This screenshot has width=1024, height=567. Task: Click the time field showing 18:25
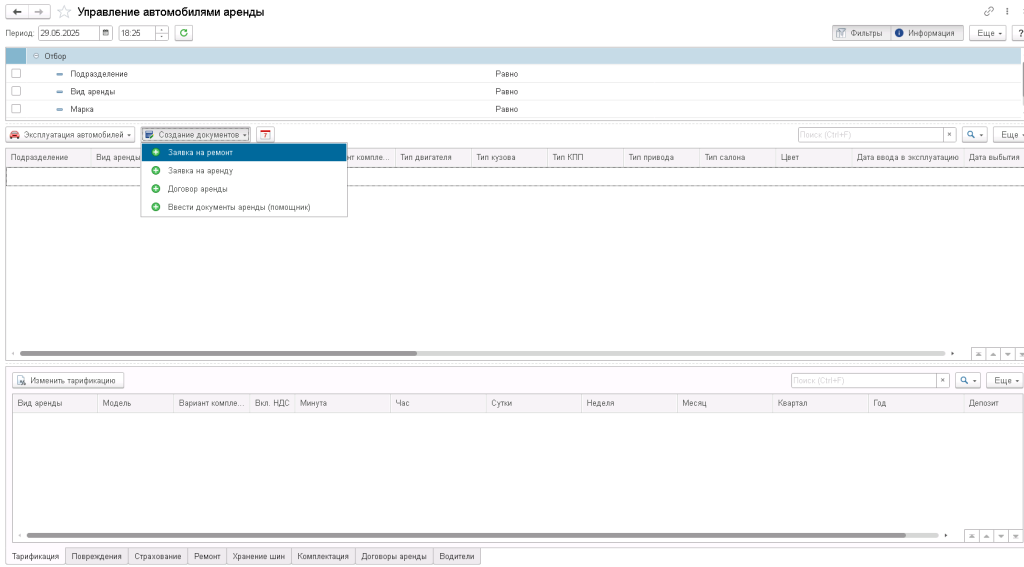click(x=137, y=33)
